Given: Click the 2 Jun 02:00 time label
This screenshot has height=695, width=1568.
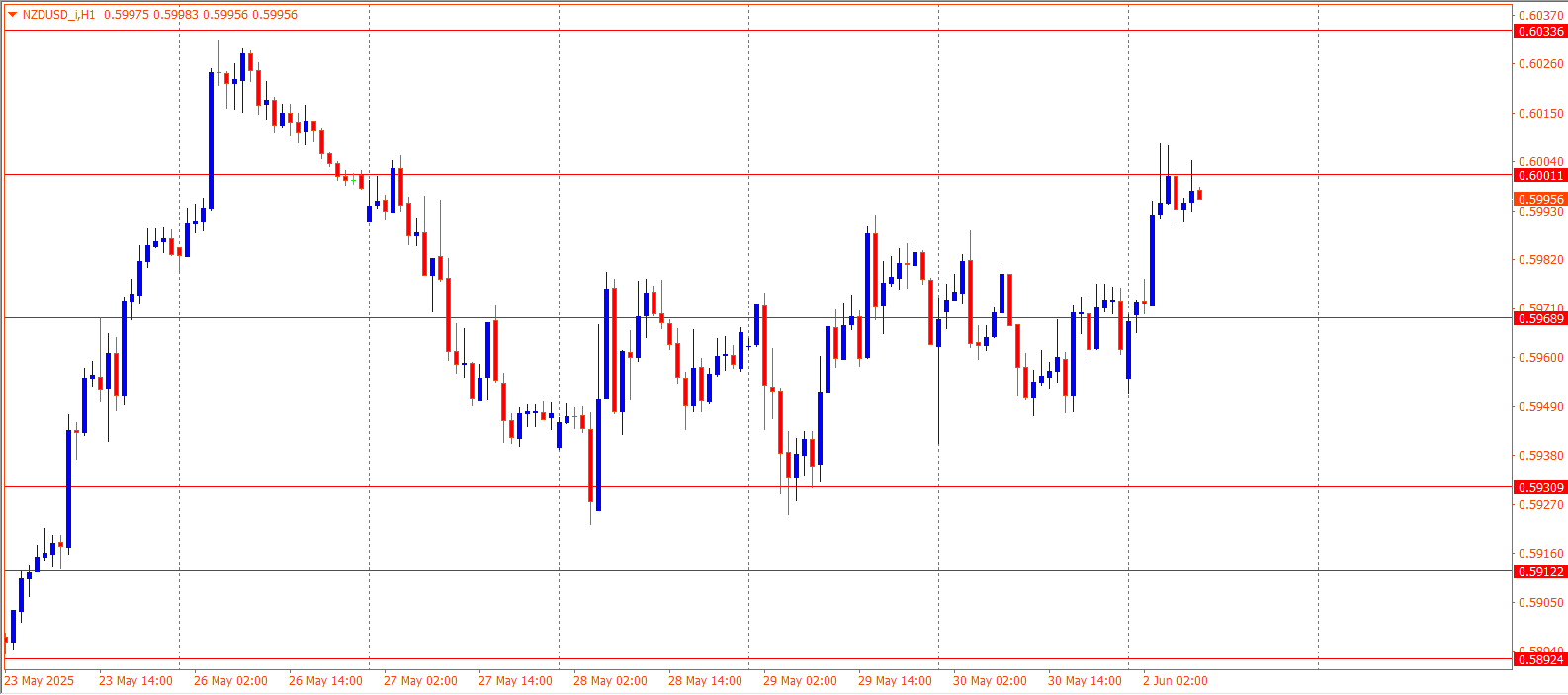Looking at the screenshot, I should [x=1175, y=681].
